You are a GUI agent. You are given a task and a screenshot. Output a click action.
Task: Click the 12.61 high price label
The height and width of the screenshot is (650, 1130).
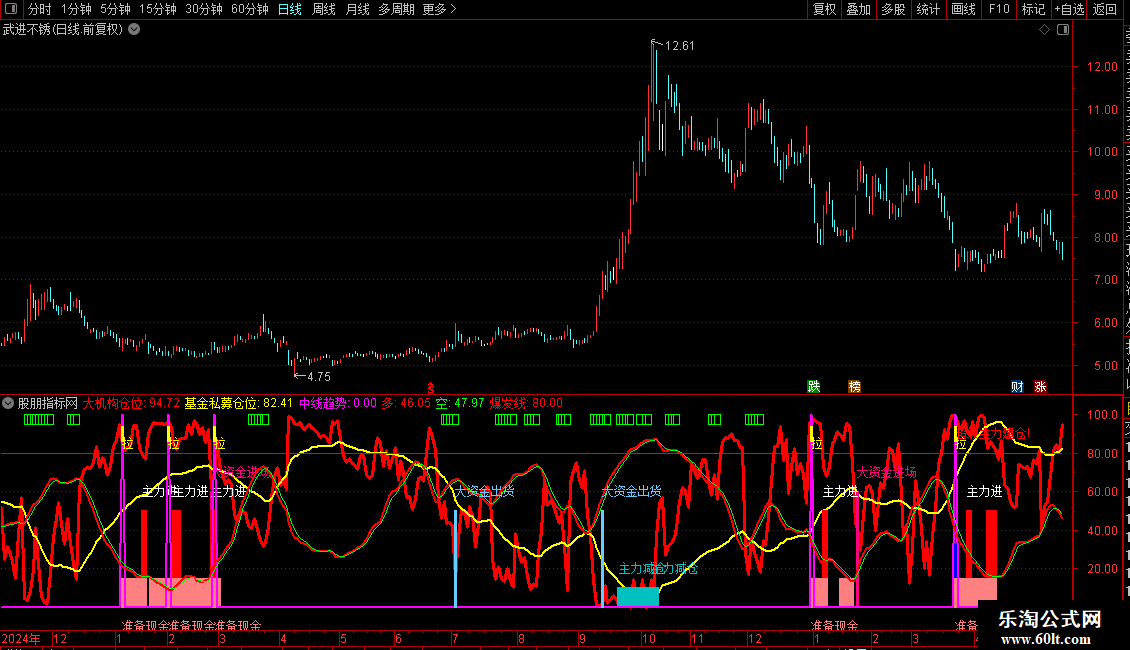tap(680, 45)
